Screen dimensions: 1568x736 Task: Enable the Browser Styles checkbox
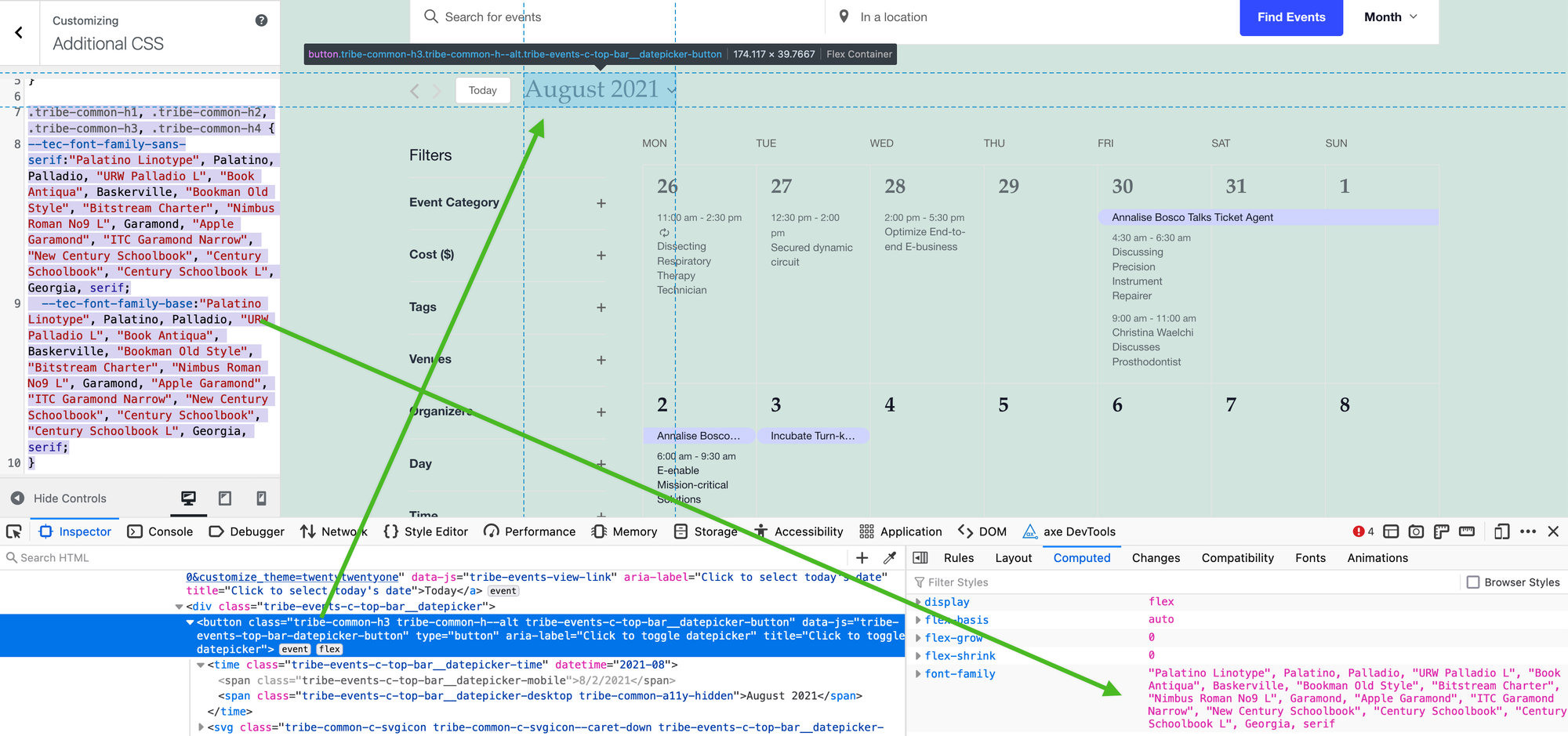tap(1473, 582)
